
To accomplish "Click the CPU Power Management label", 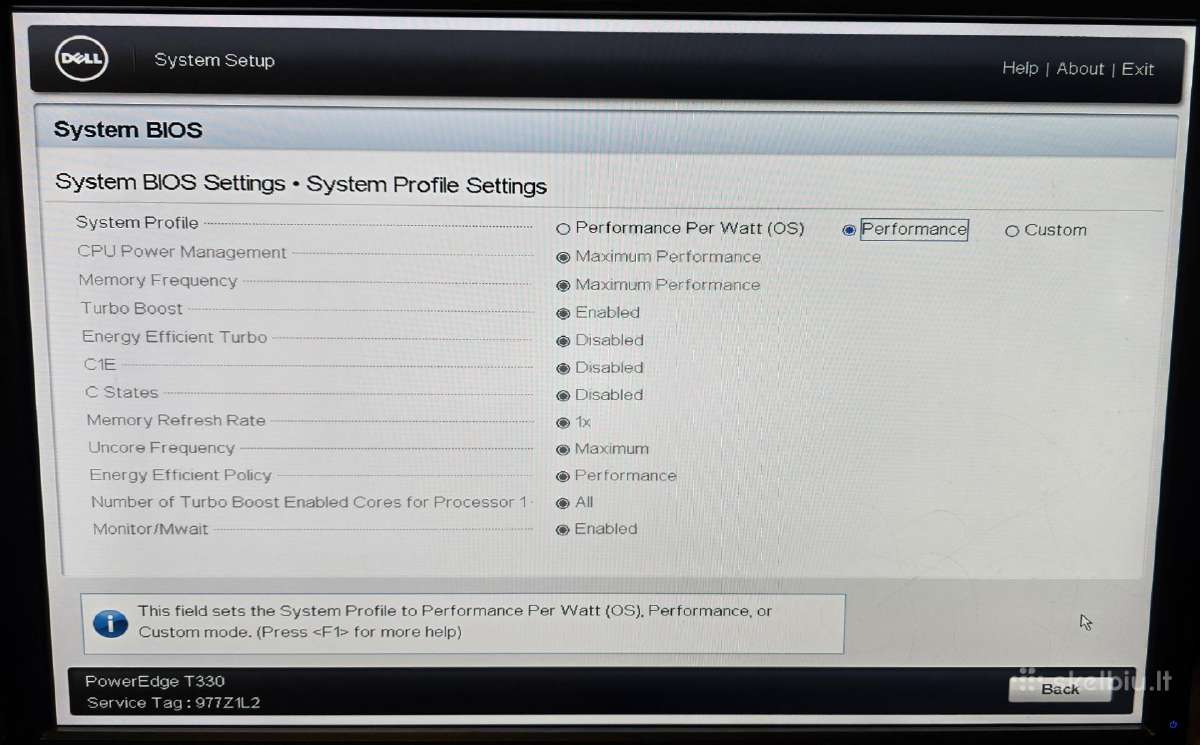I will pos(182,252).
